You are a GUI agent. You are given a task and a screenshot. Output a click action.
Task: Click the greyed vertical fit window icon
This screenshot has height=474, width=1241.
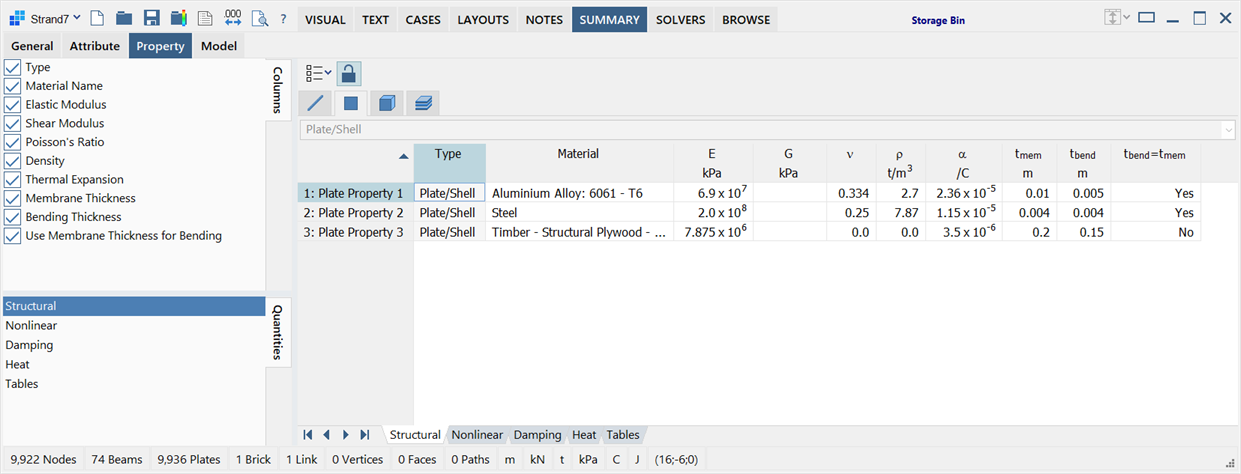click(1112, 18)
